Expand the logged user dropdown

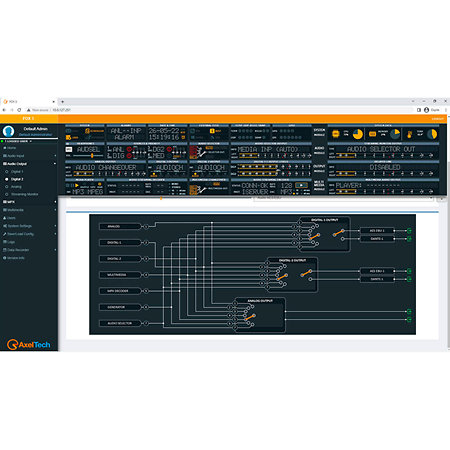[x=17, y=141]
